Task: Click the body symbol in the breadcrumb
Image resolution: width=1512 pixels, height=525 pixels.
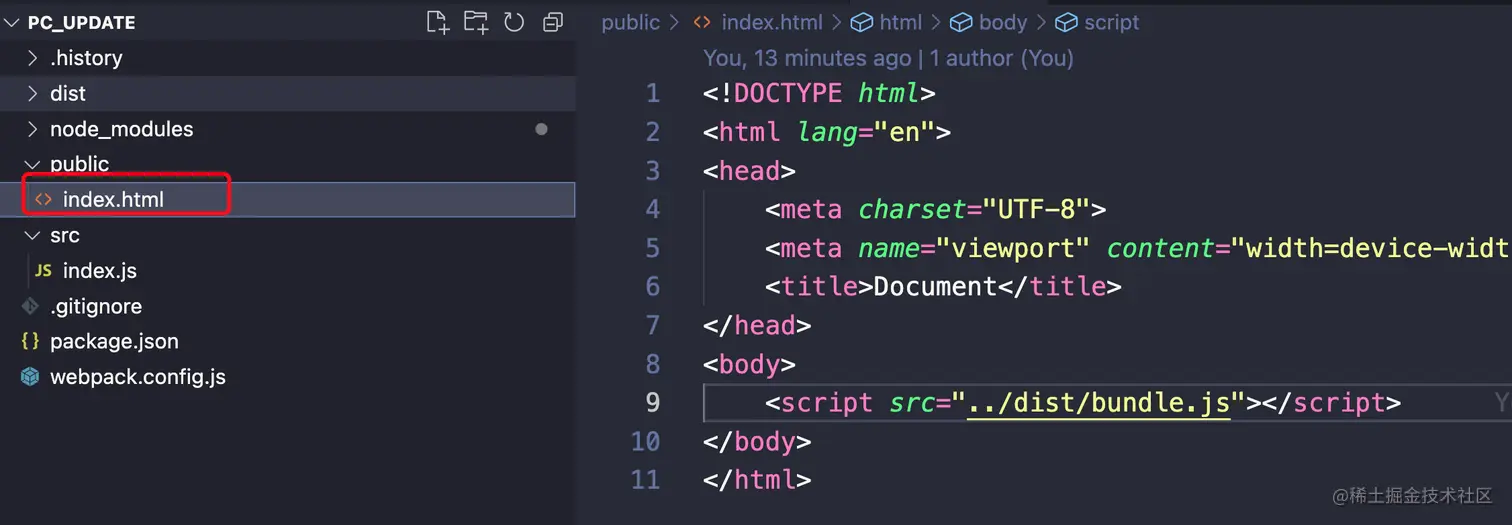Action: click(1003, 22)
